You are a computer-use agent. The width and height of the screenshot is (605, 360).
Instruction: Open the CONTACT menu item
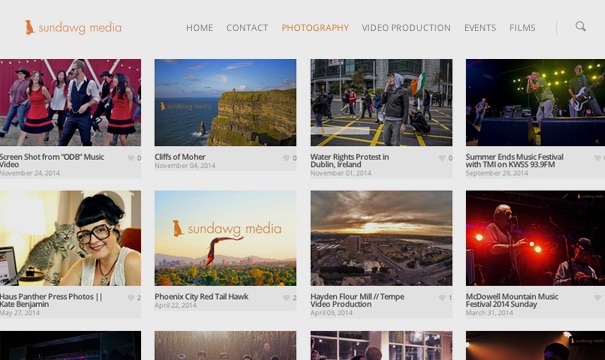click(x=247, y=28)
